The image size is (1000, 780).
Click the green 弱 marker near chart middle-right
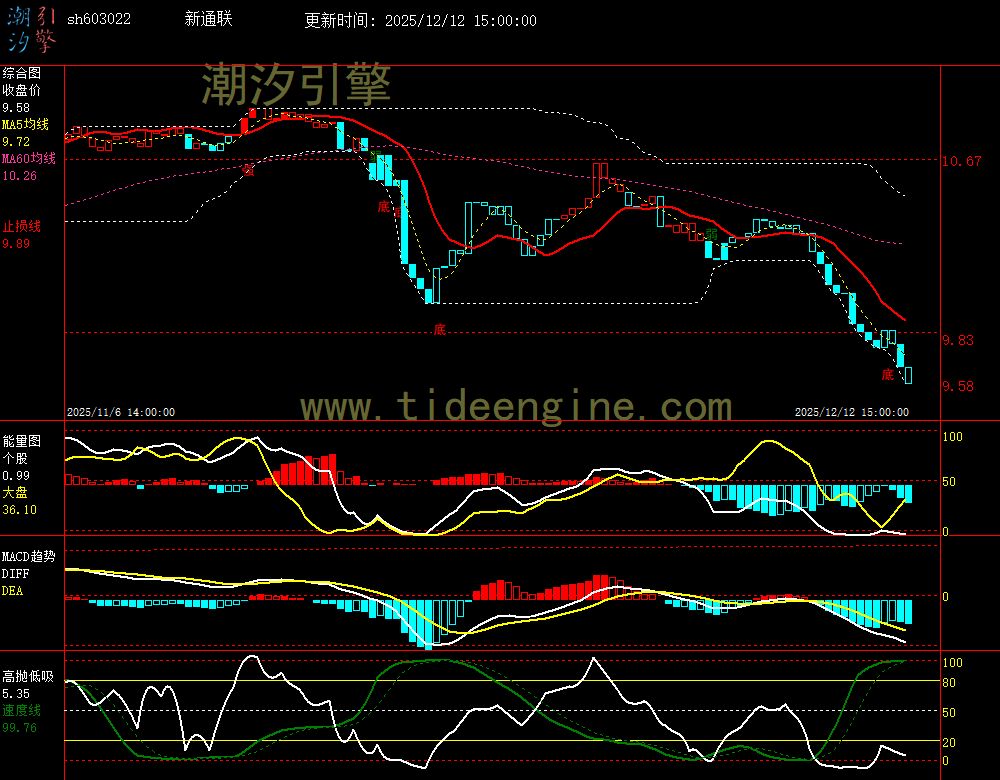coord(711,233)
